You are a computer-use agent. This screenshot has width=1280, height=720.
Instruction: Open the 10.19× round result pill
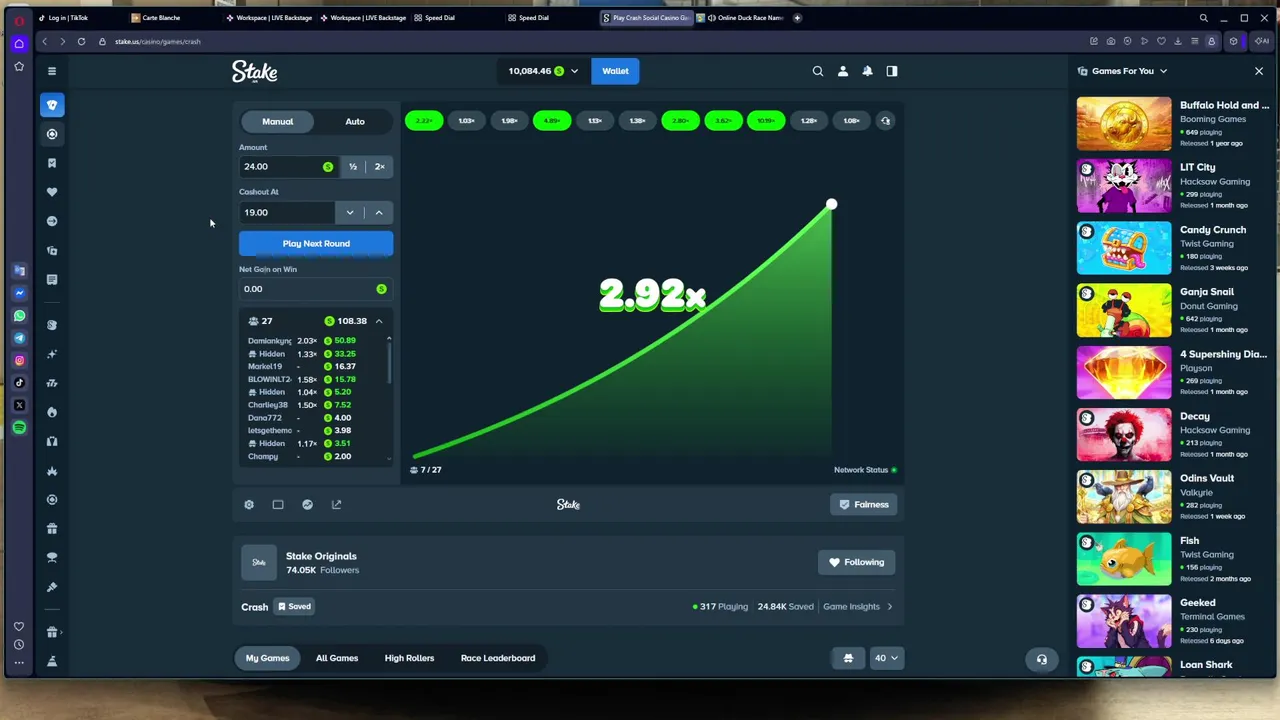[x=766, y=121]
